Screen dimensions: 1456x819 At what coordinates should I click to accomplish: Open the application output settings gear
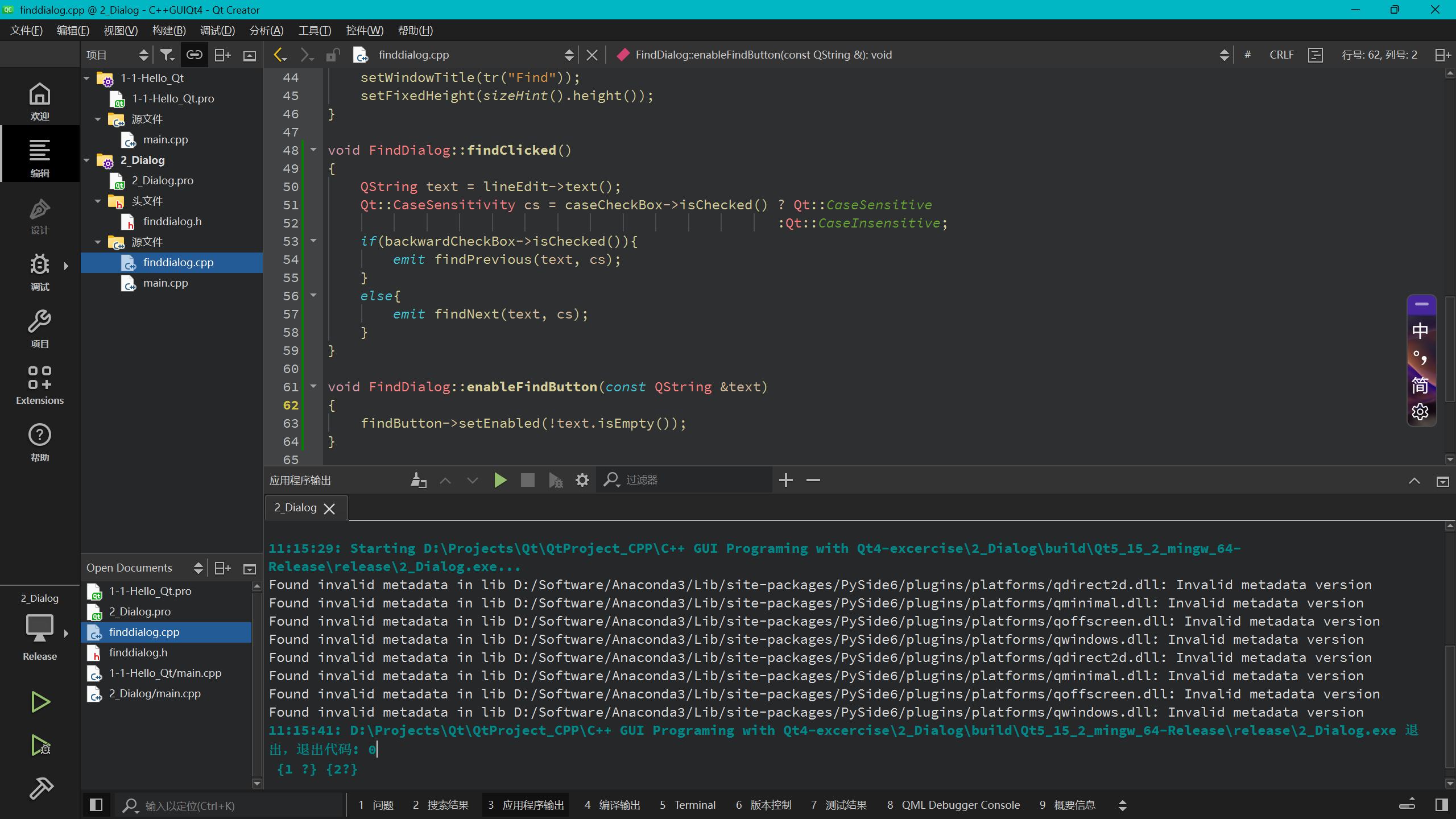582,479
